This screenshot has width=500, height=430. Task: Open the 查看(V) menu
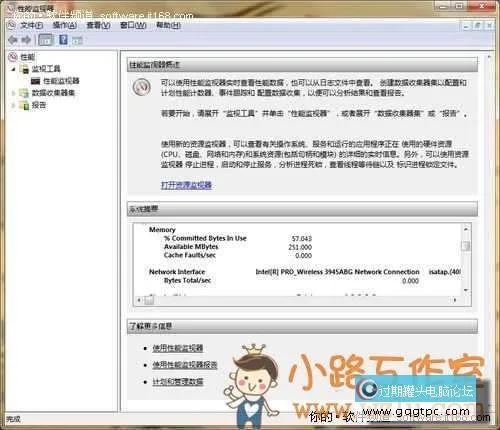point(98,25)
